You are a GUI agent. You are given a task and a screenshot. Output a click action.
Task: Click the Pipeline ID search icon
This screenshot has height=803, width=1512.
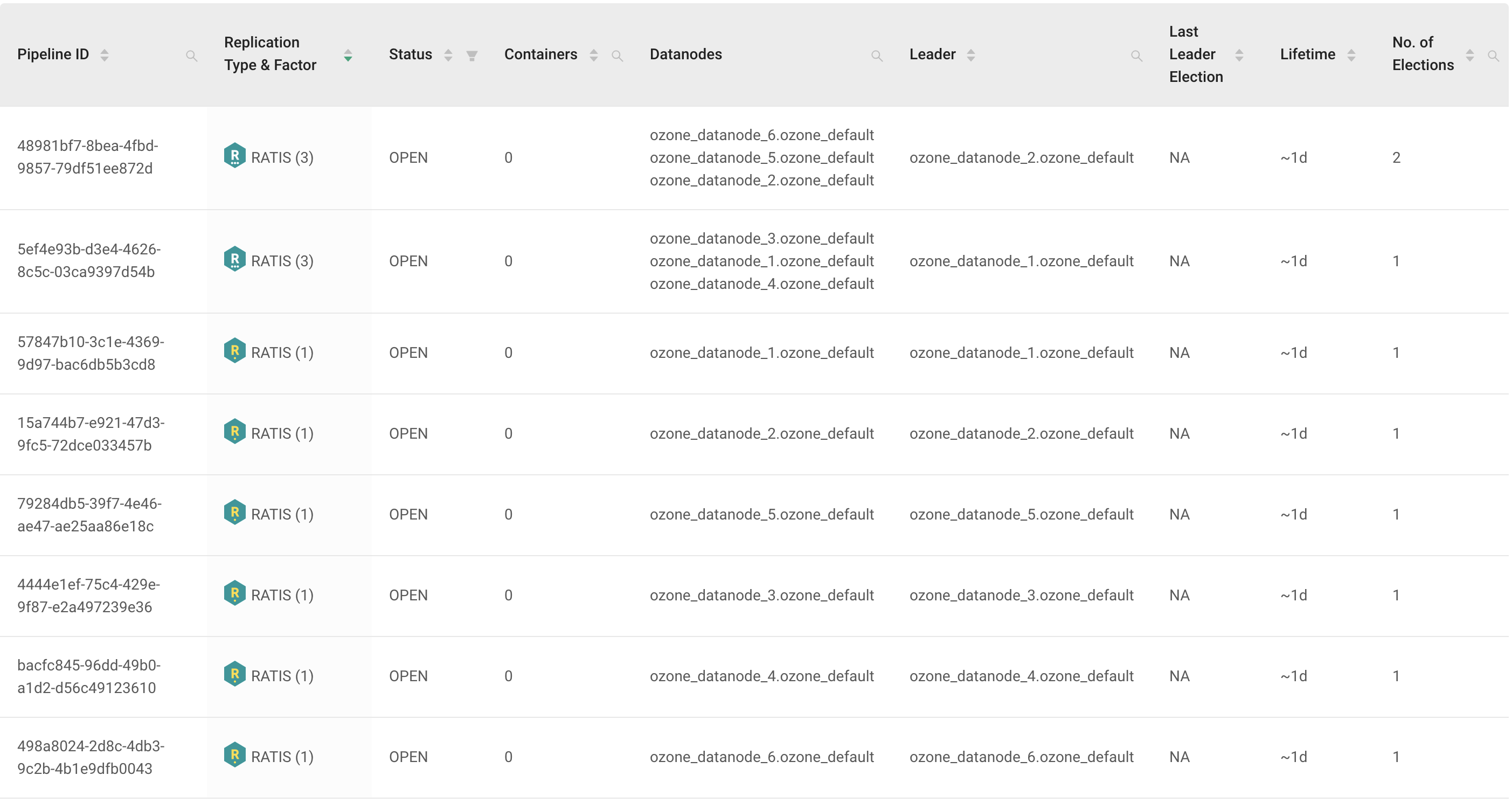click(x=191, y=56)
